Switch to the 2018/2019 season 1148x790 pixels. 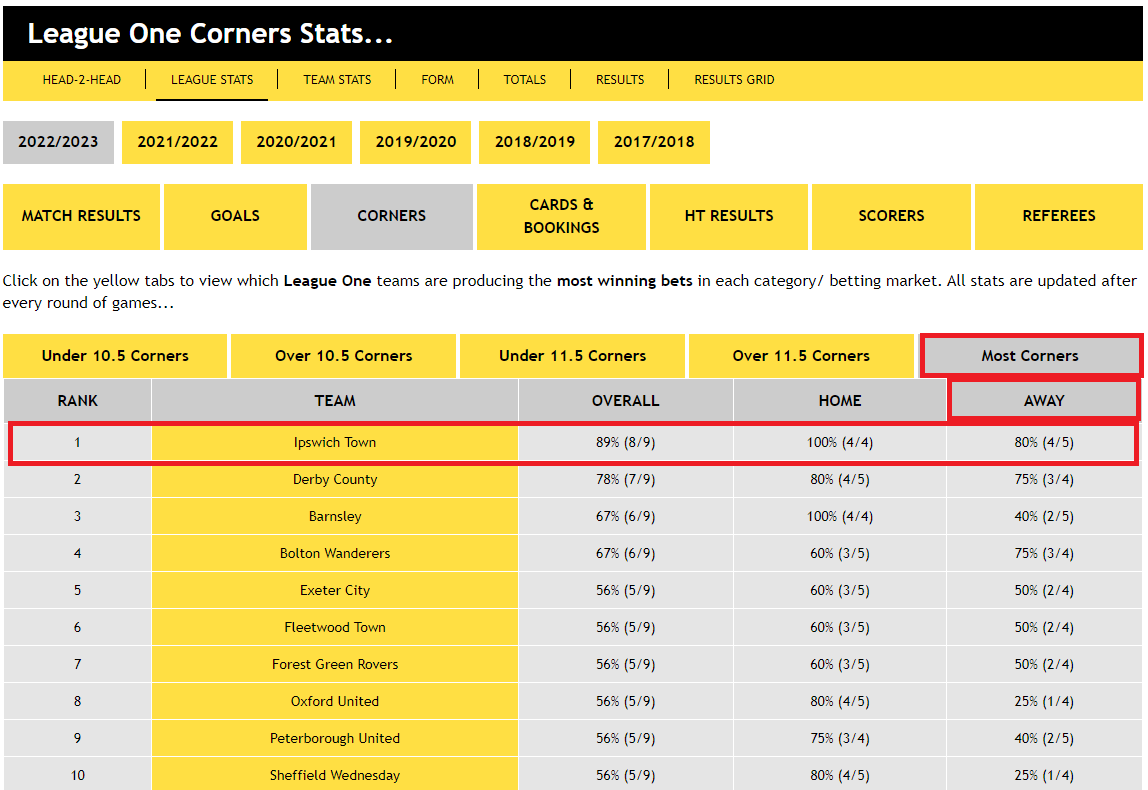pos(534,142)
